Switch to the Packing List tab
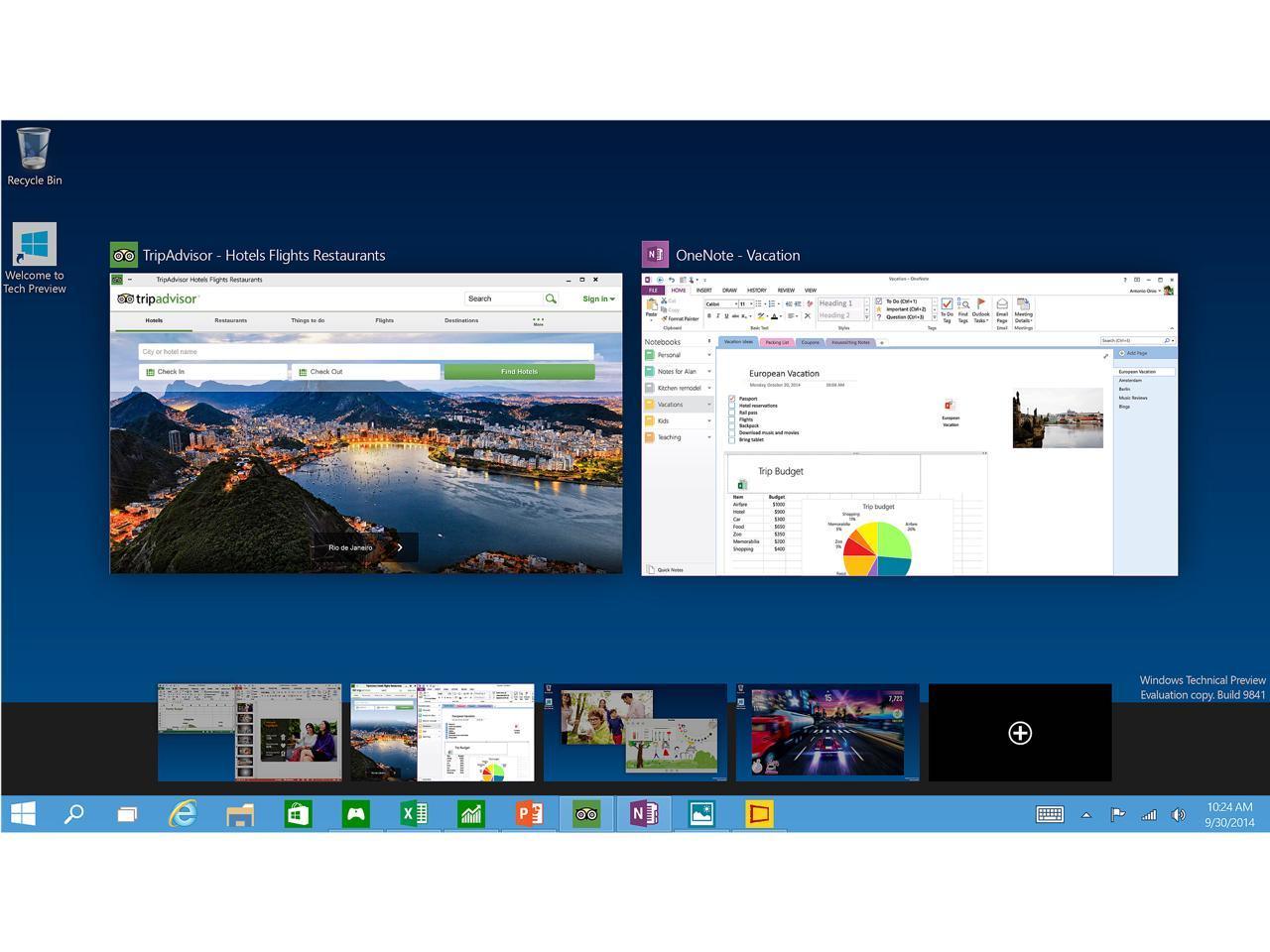This screenshot has width=1270, height=952. [777, 342]
